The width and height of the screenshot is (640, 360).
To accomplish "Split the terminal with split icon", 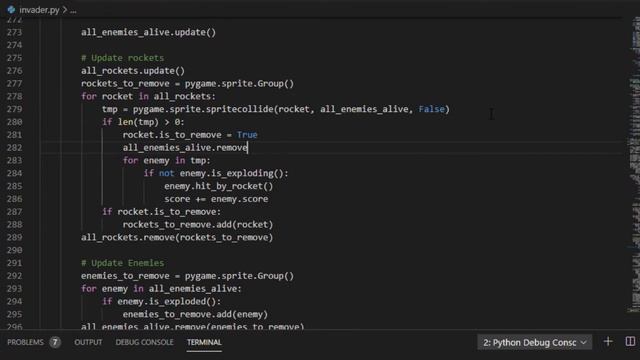I will pos(630,341).
